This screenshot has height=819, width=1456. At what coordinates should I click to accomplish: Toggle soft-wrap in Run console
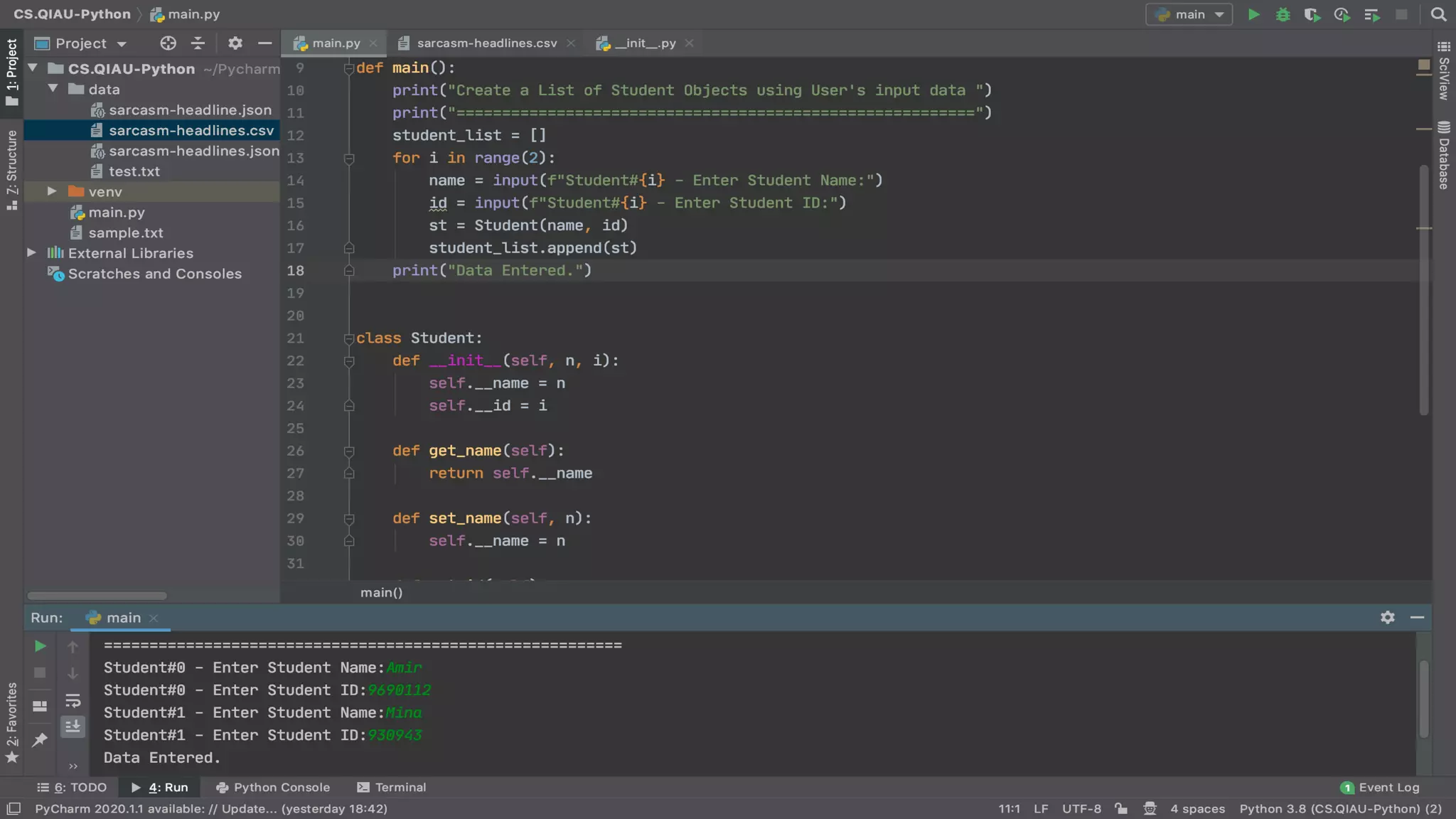pos(73,701)
